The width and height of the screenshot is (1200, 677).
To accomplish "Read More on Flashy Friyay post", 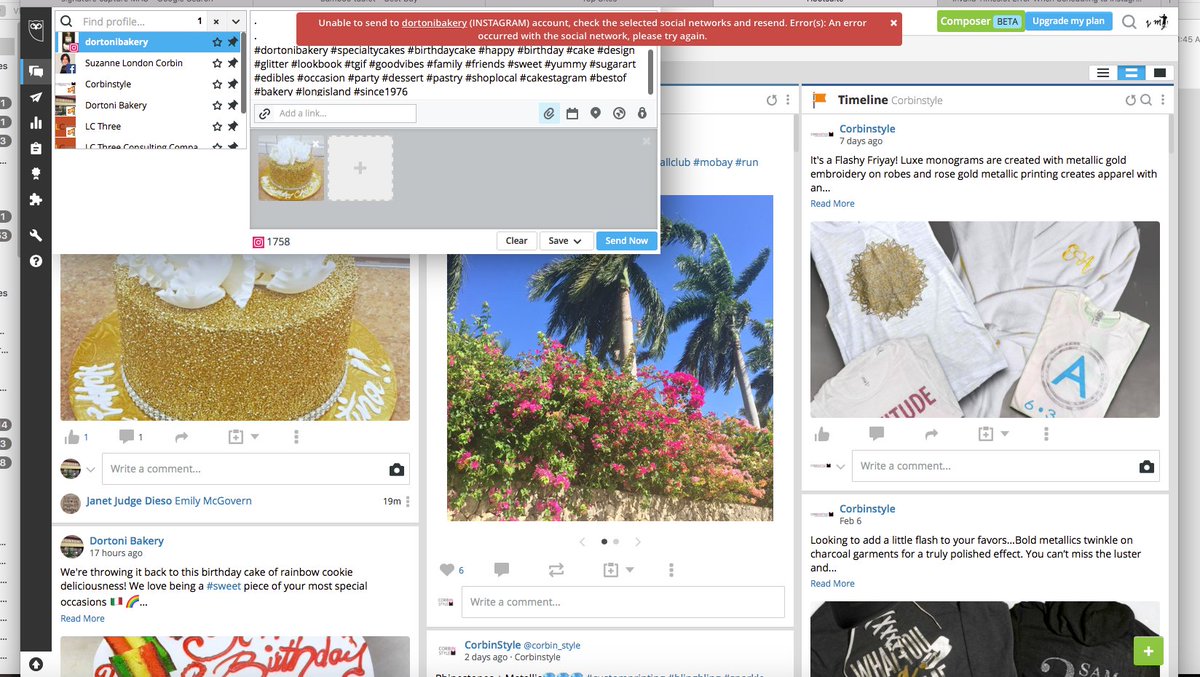I will tap(832, 204).
